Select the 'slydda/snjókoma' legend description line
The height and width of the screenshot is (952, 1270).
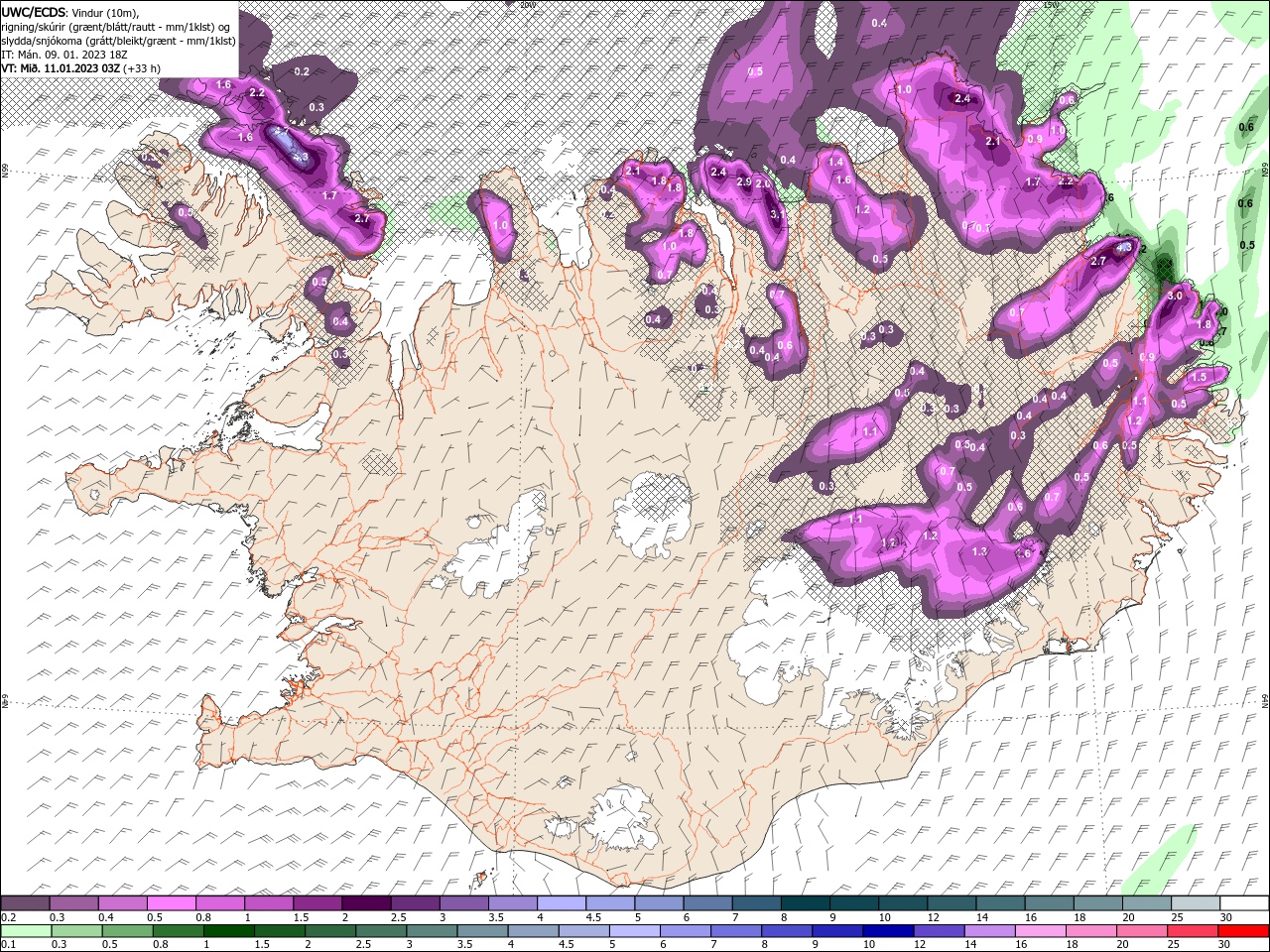[118, 41]
